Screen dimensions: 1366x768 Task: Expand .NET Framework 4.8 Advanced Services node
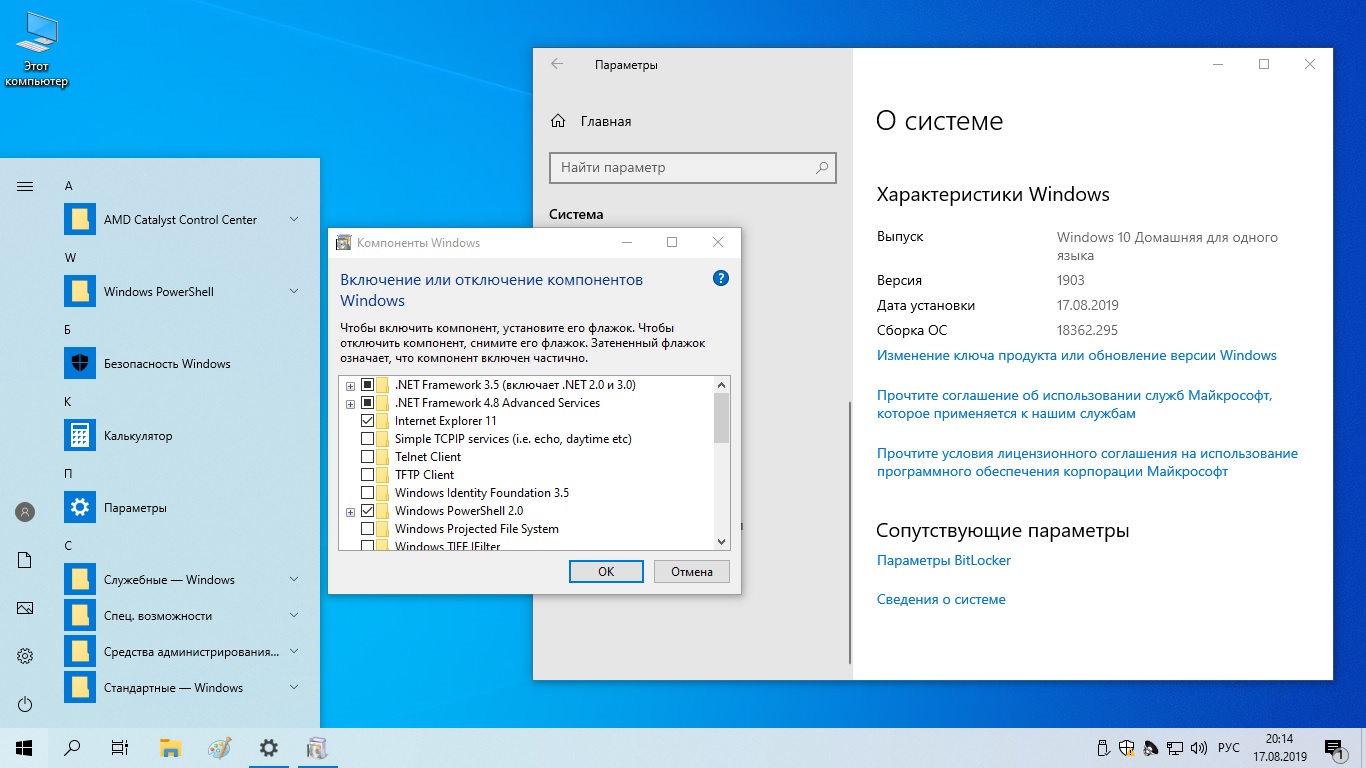[x=350, y=404]
